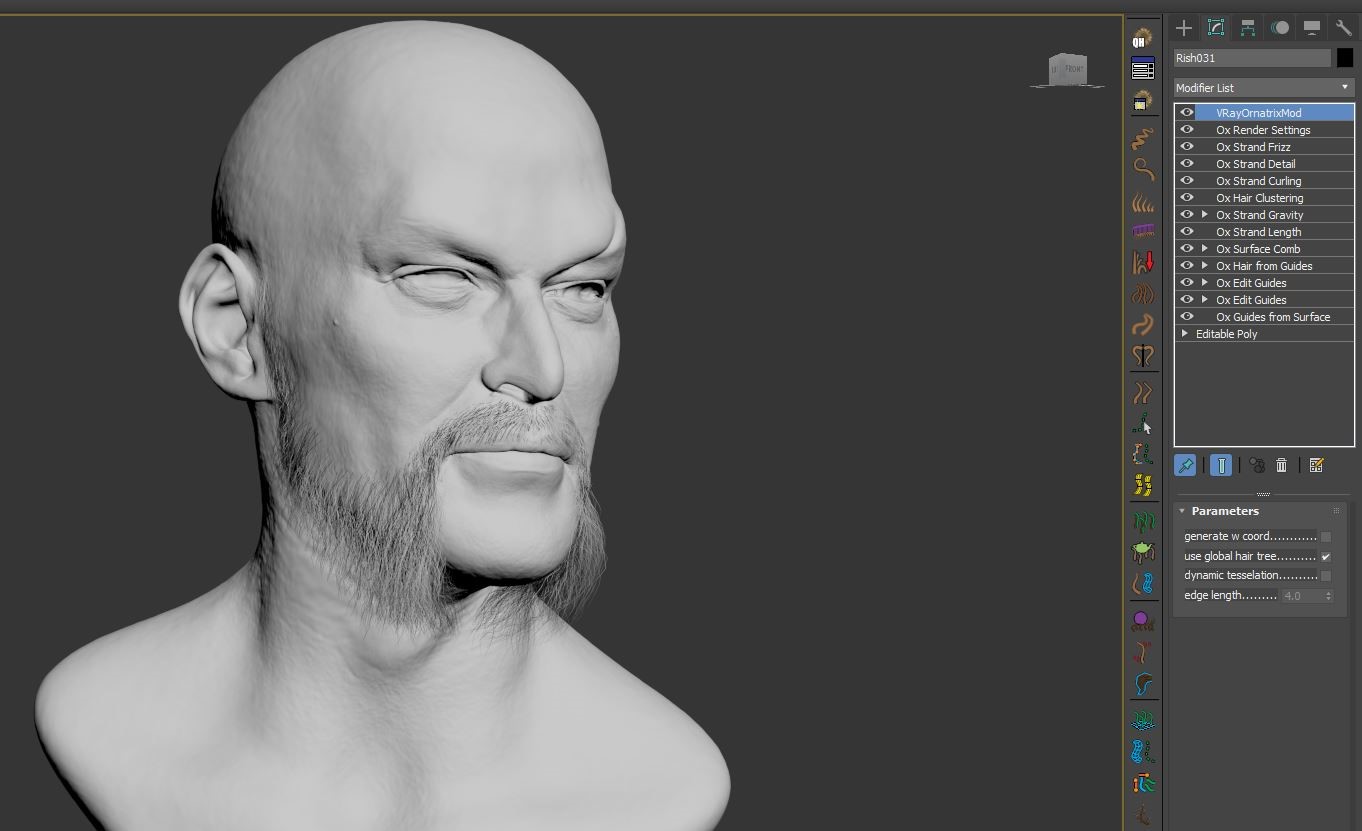Open configure modifier sets
The height and width of the screenshot is (831, 1362).
(1316, 465)
